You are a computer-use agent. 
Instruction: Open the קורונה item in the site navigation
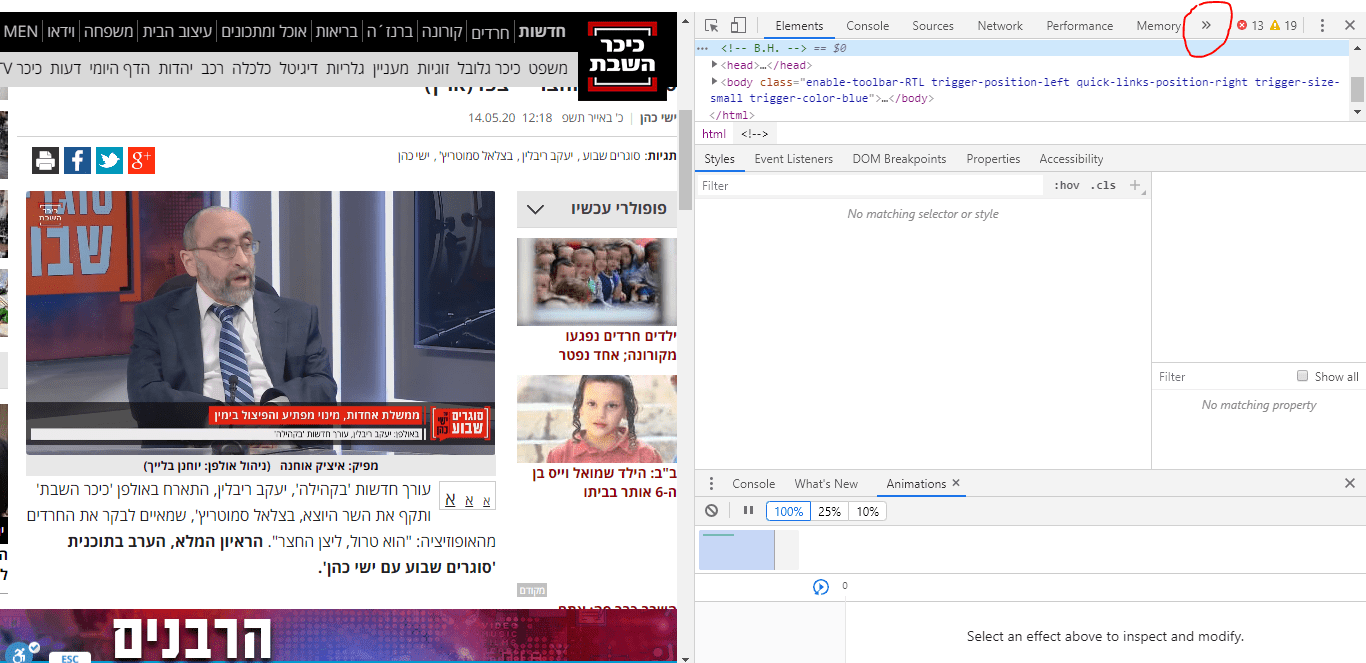(x=441, y=32)
